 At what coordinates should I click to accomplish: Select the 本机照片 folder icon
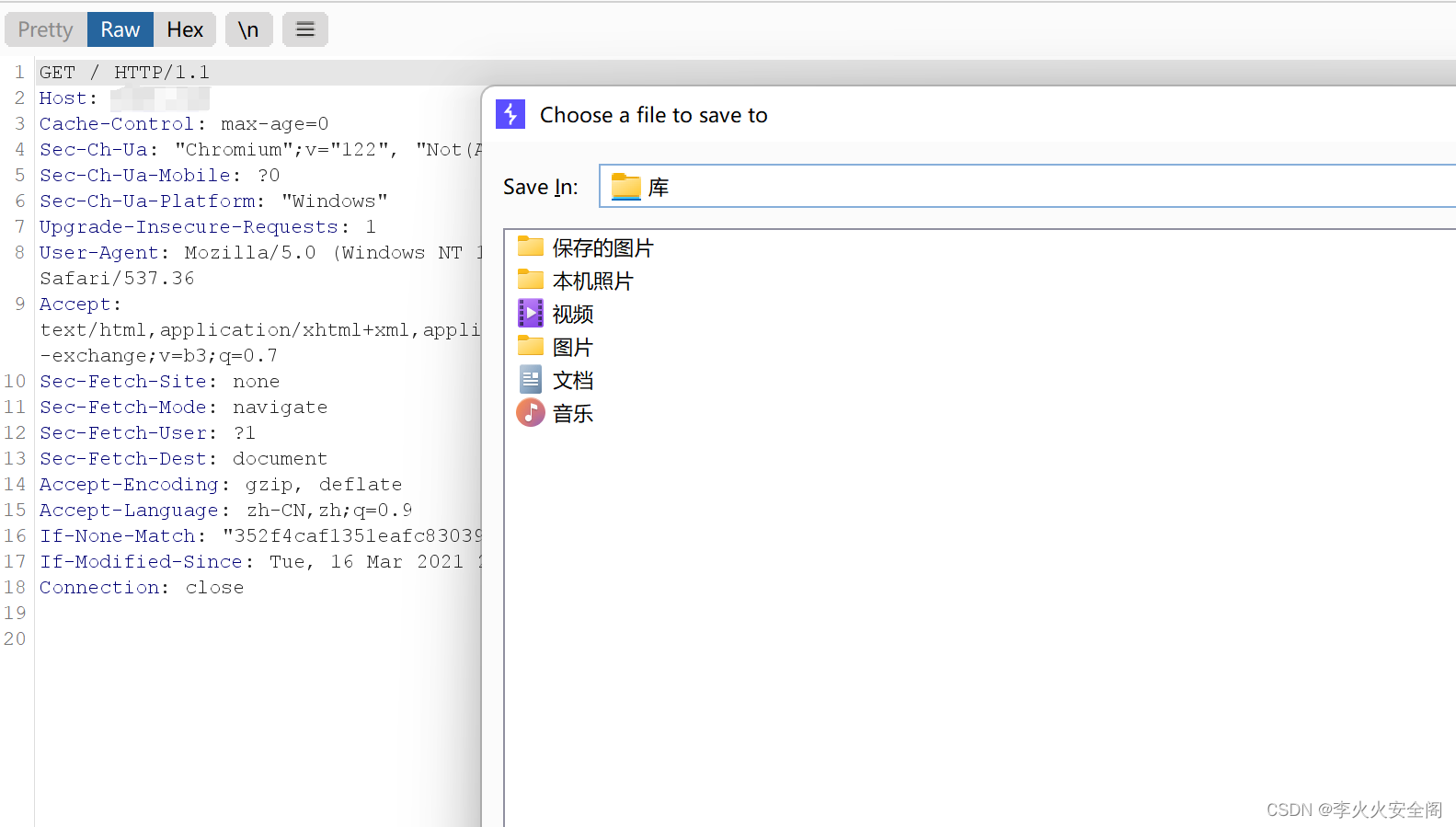click(x=531, y=280)
